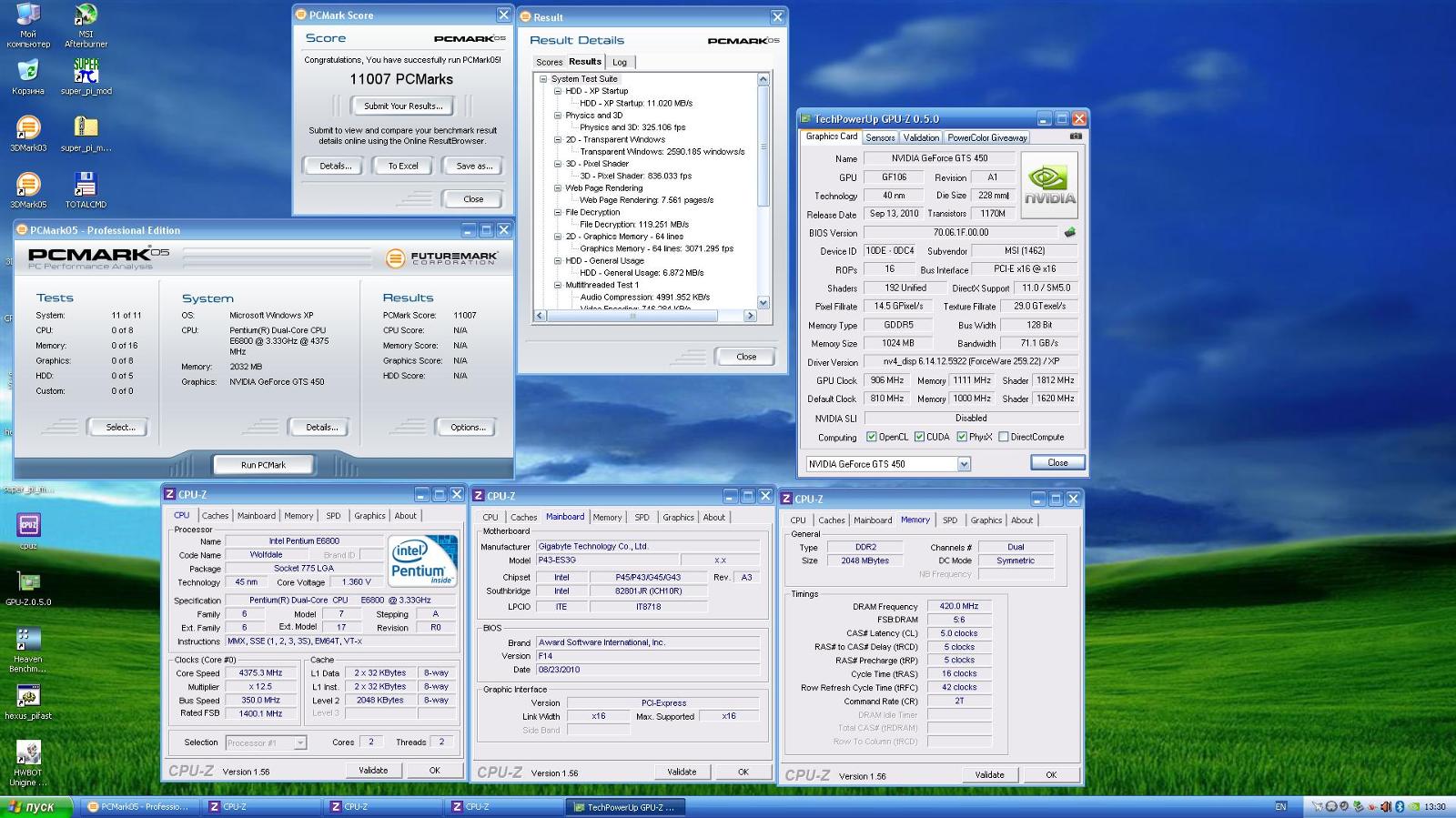
Task: Click the GPU-Z screenshot camera icon
Action: [x=1076, y=136]
